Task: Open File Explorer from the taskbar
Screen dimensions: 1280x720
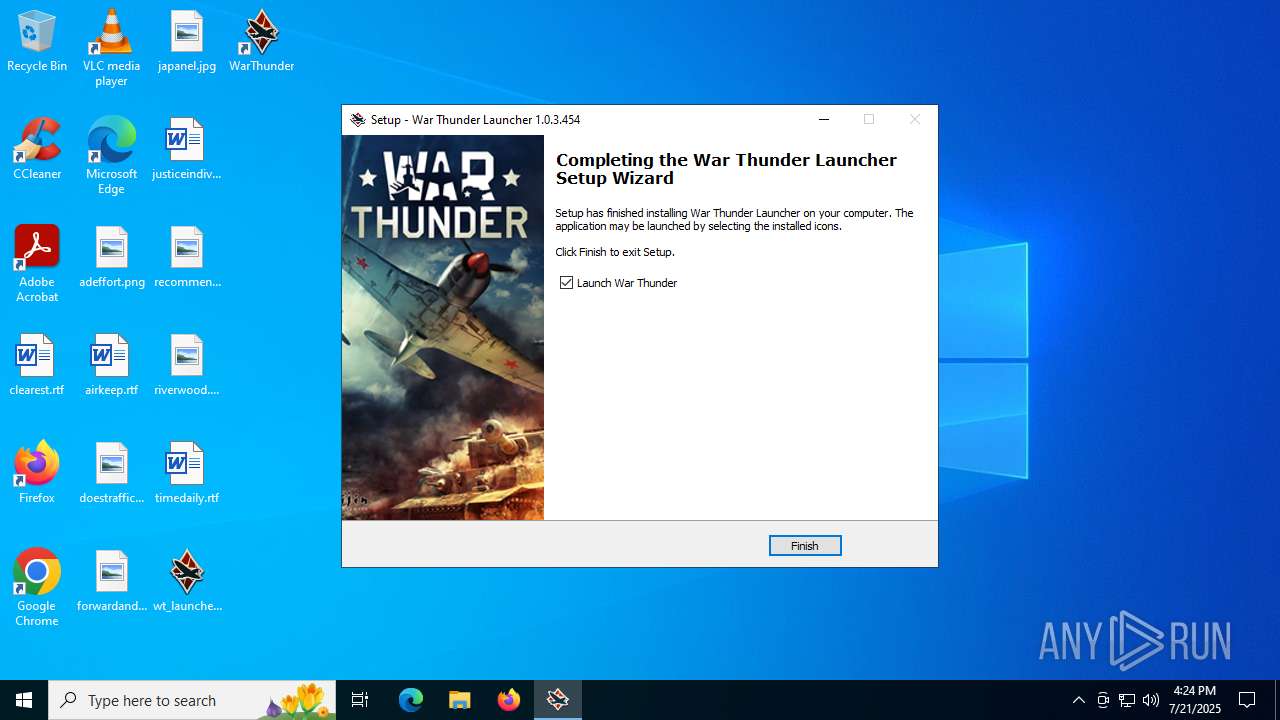Action: coord(460,700)
